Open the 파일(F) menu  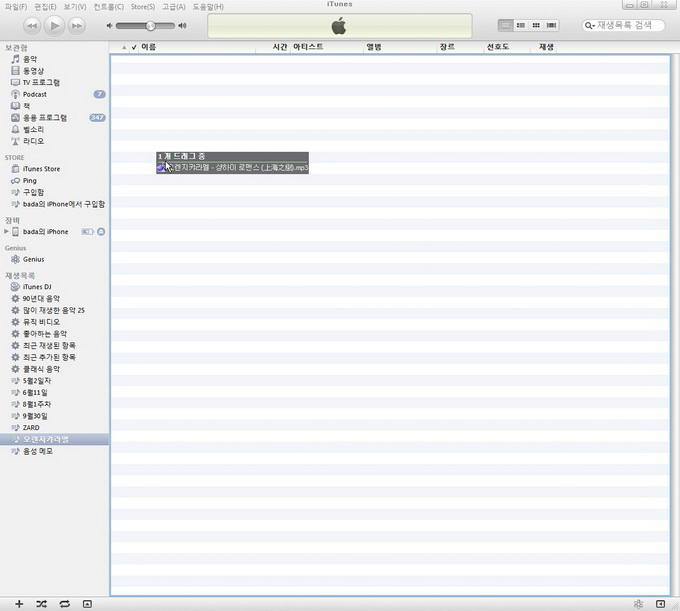(x=16, y=7)
